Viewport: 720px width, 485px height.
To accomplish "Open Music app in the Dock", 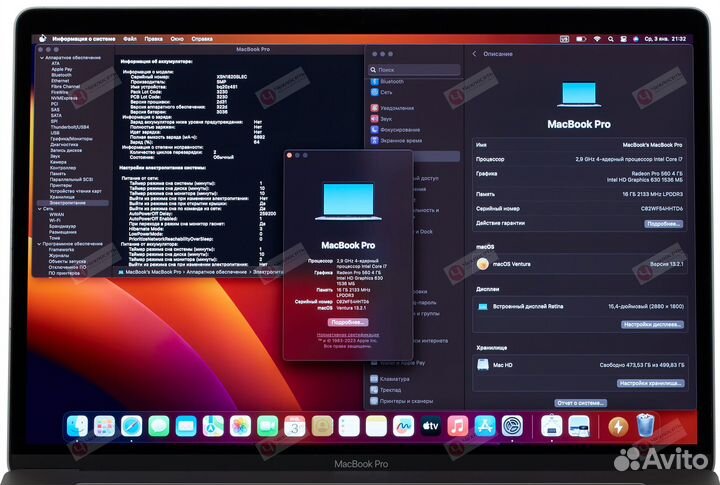I will pyautogui.click(x=458, y=426).
